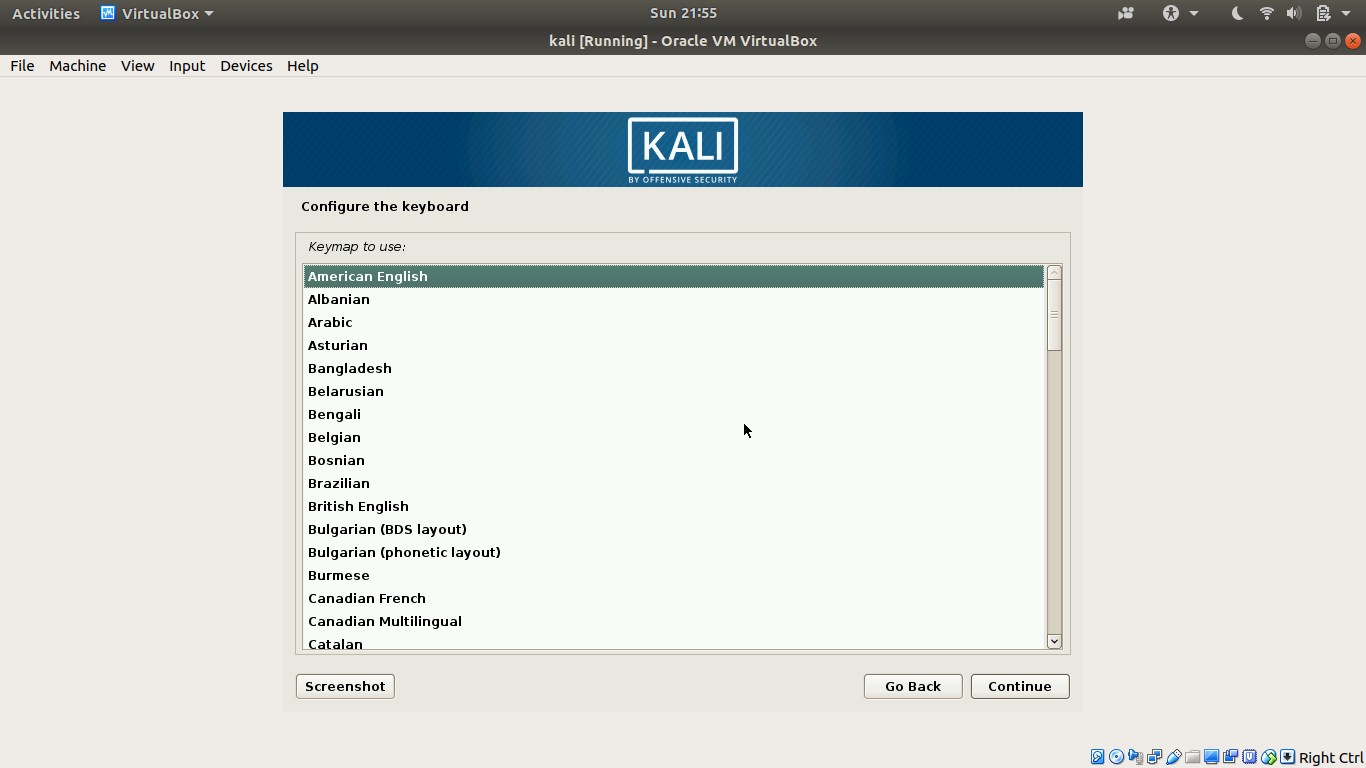
Task: Select Canadian Multilingual keymap
Action: pos(674,621)
